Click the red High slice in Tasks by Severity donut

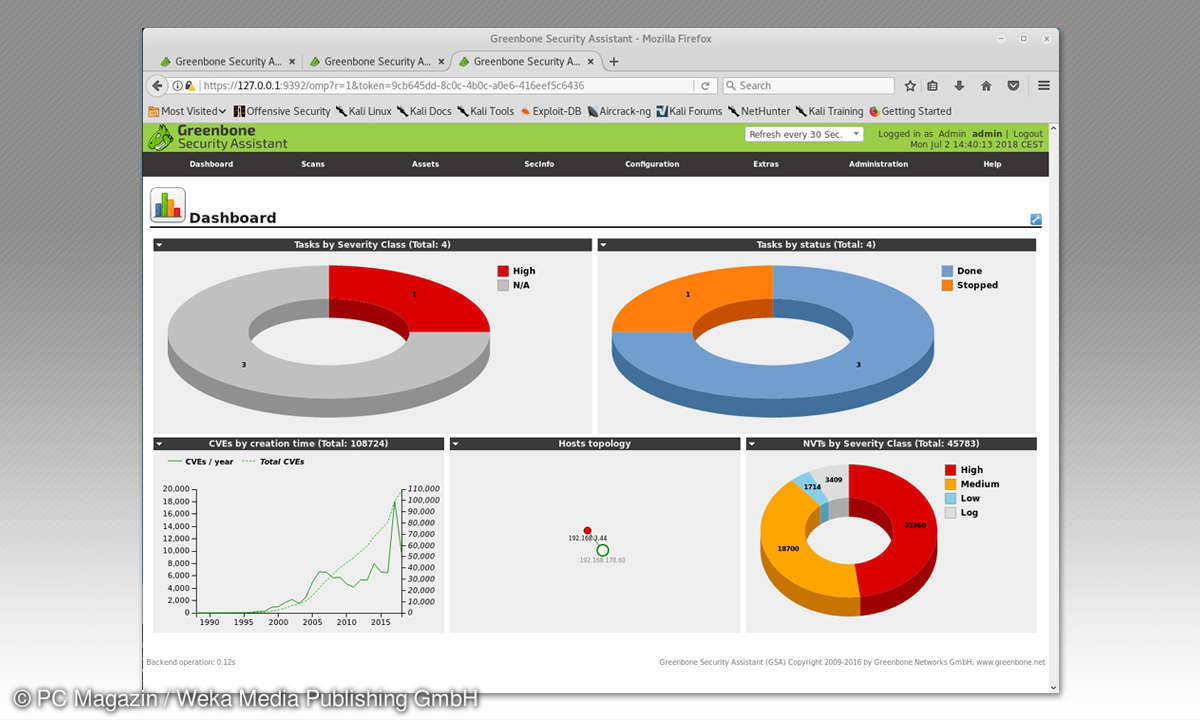pos(415,295)
